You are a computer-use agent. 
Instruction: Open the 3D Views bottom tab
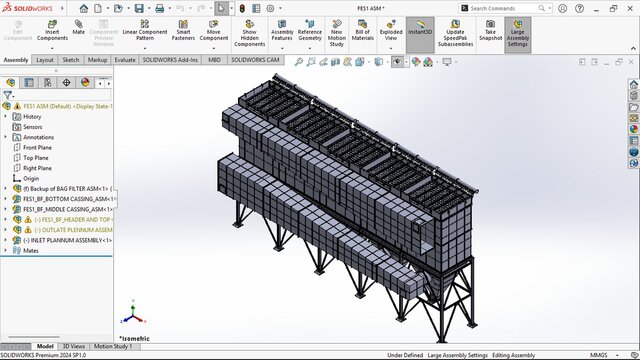coord(73,347)
